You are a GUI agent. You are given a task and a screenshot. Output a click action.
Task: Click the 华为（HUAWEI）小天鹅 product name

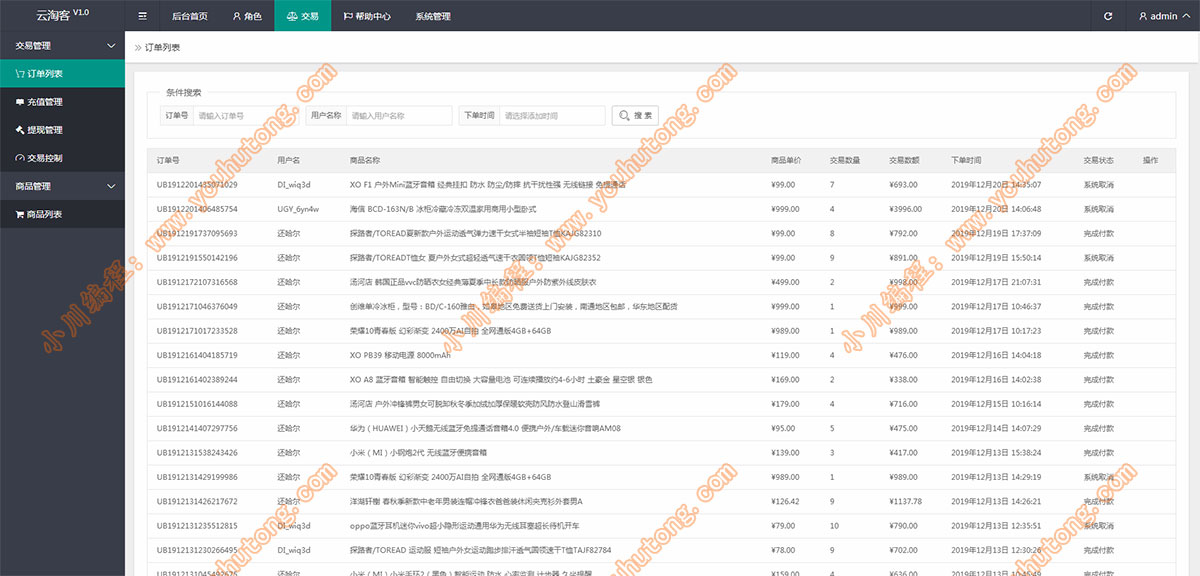pyautogui.click(x=485, y=428)
